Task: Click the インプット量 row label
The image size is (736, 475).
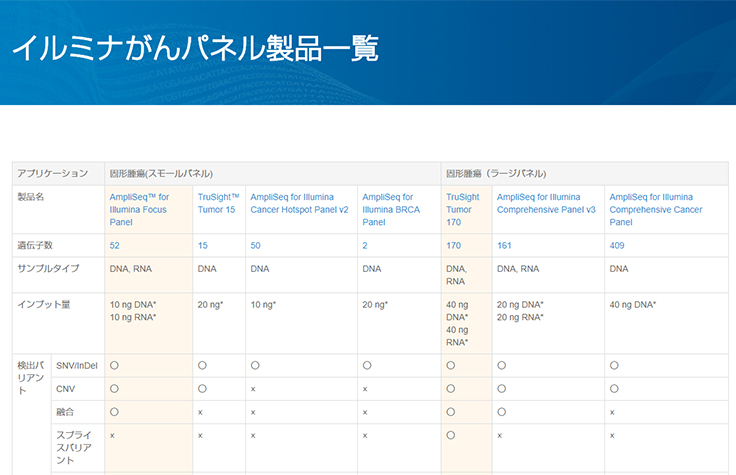Action: tap(44, 305)
